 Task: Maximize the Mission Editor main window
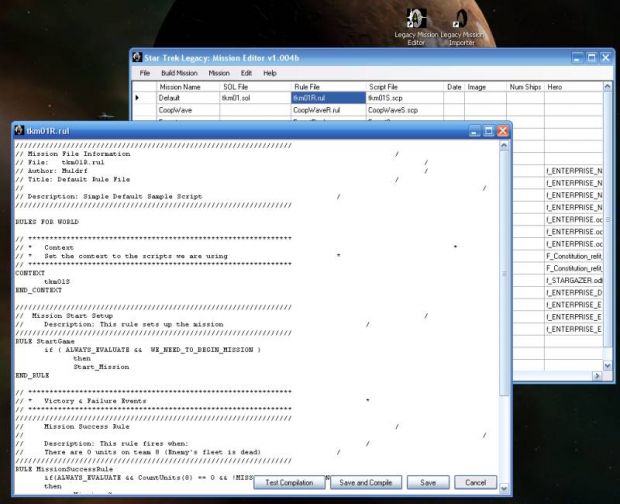[592, 58]
